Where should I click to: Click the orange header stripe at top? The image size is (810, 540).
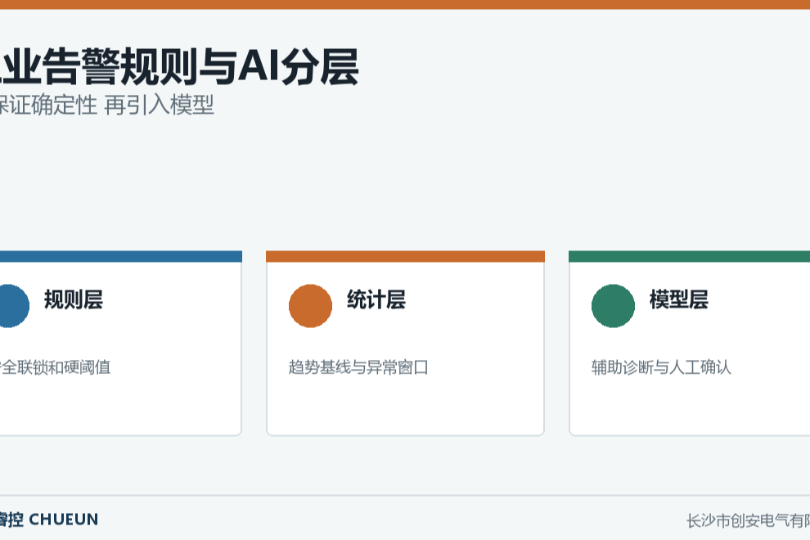coord(405,5)
